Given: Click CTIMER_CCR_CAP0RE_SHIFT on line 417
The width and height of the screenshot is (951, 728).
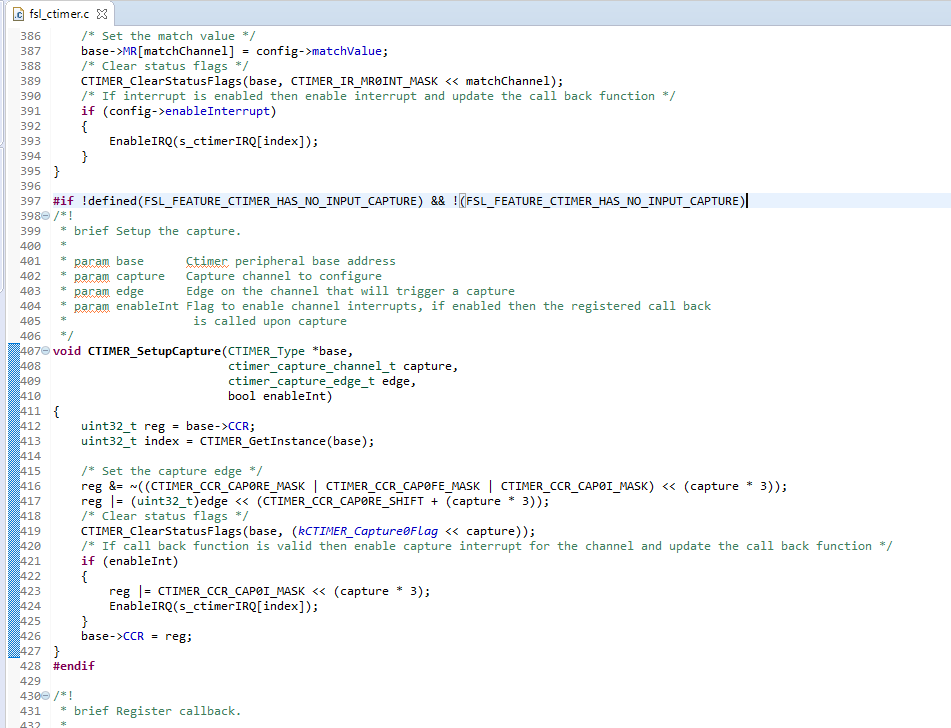Looking at the screenshot, I should (343, 501).
